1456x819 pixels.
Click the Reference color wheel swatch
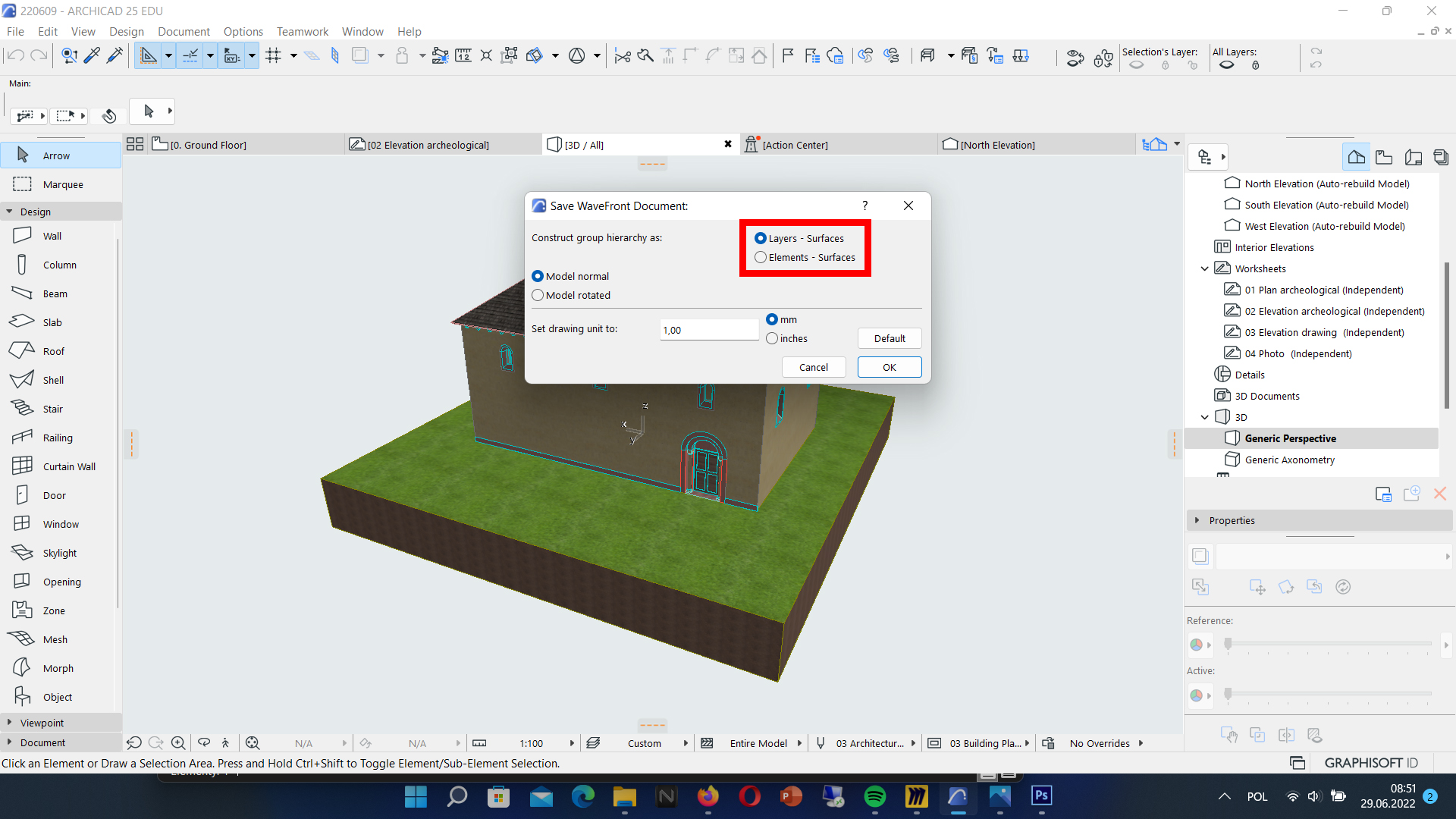(1196, 645)
